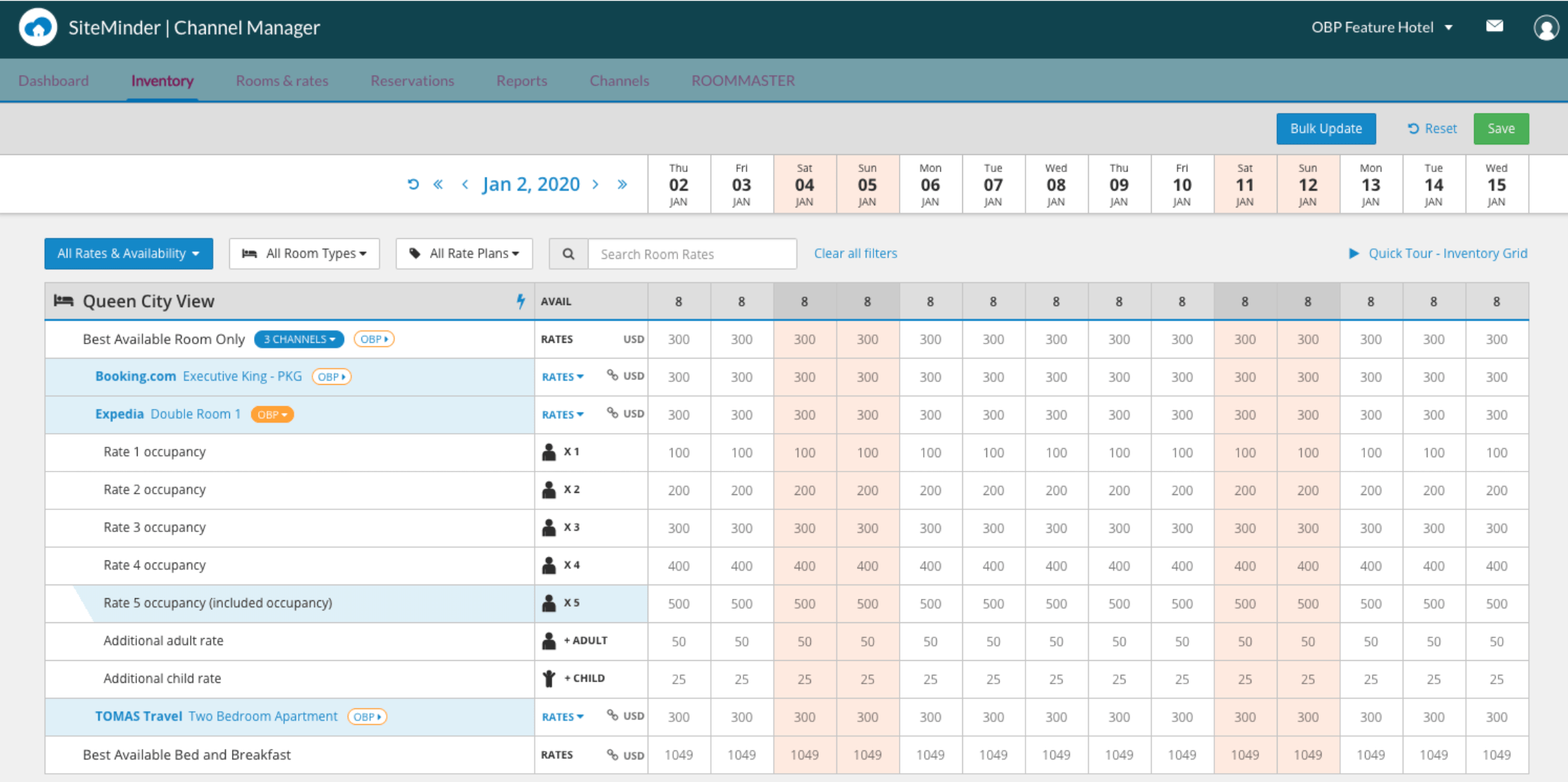Open the mail envelope icon
This screenshot has height=782, width=1568.
coord(1494,26)
